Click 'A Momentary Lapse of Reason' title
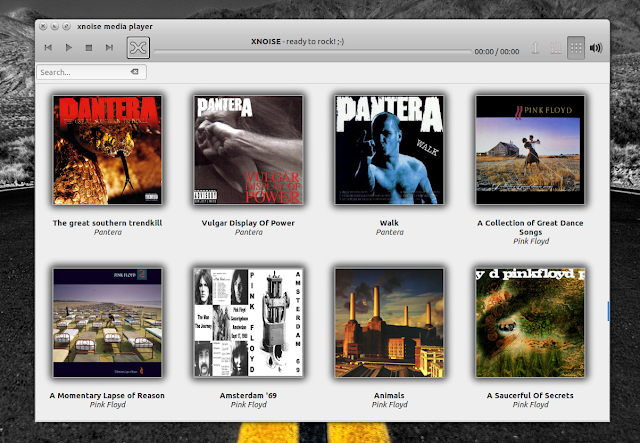Viewport: 640px width, 443px height. (x=107, y=395)
